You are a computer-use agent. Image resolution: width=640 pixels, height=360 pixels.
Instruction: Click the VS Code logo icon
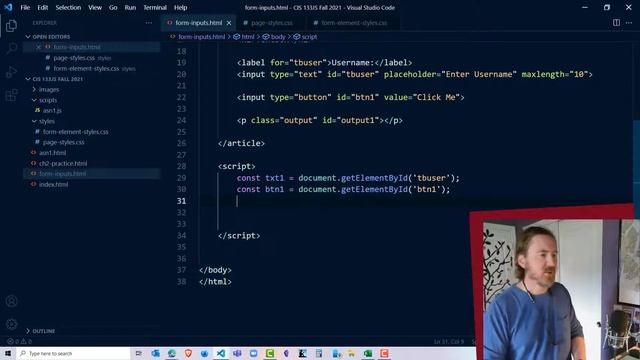coord(8,7)
